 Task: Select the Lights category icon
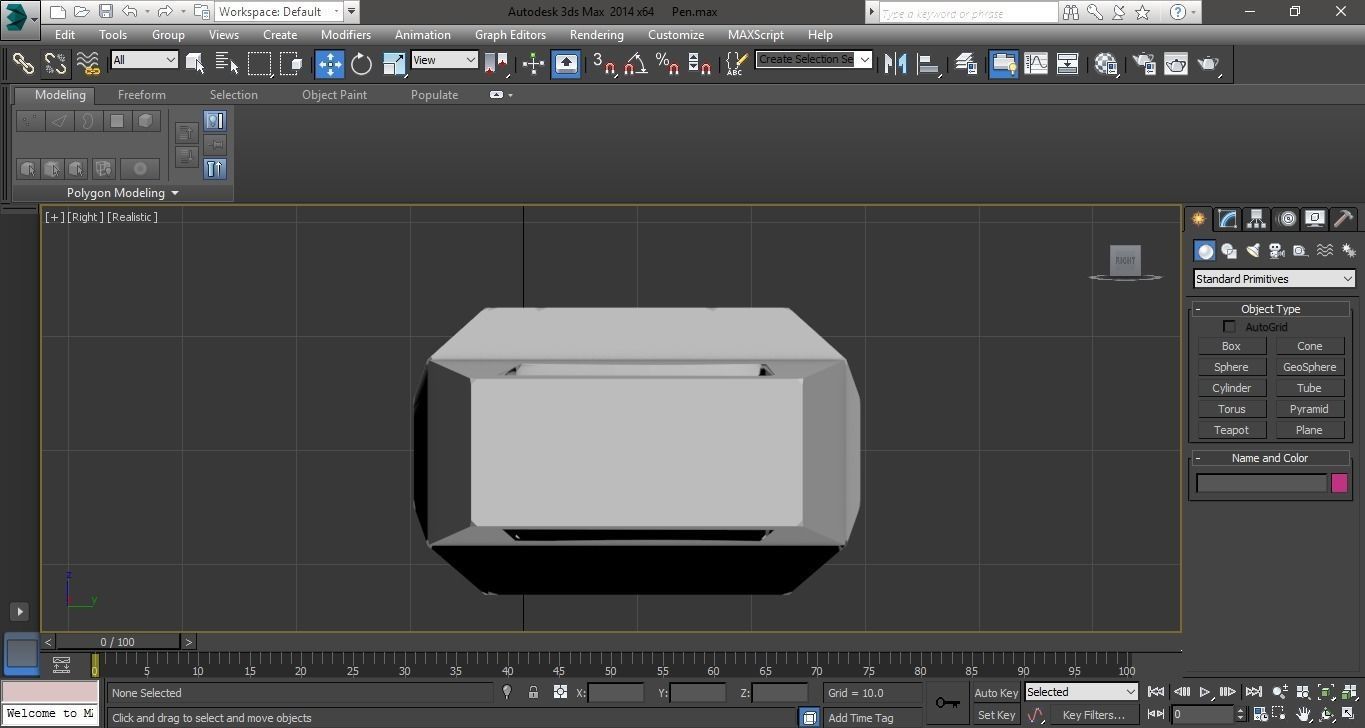click(x=1253, y=251)
